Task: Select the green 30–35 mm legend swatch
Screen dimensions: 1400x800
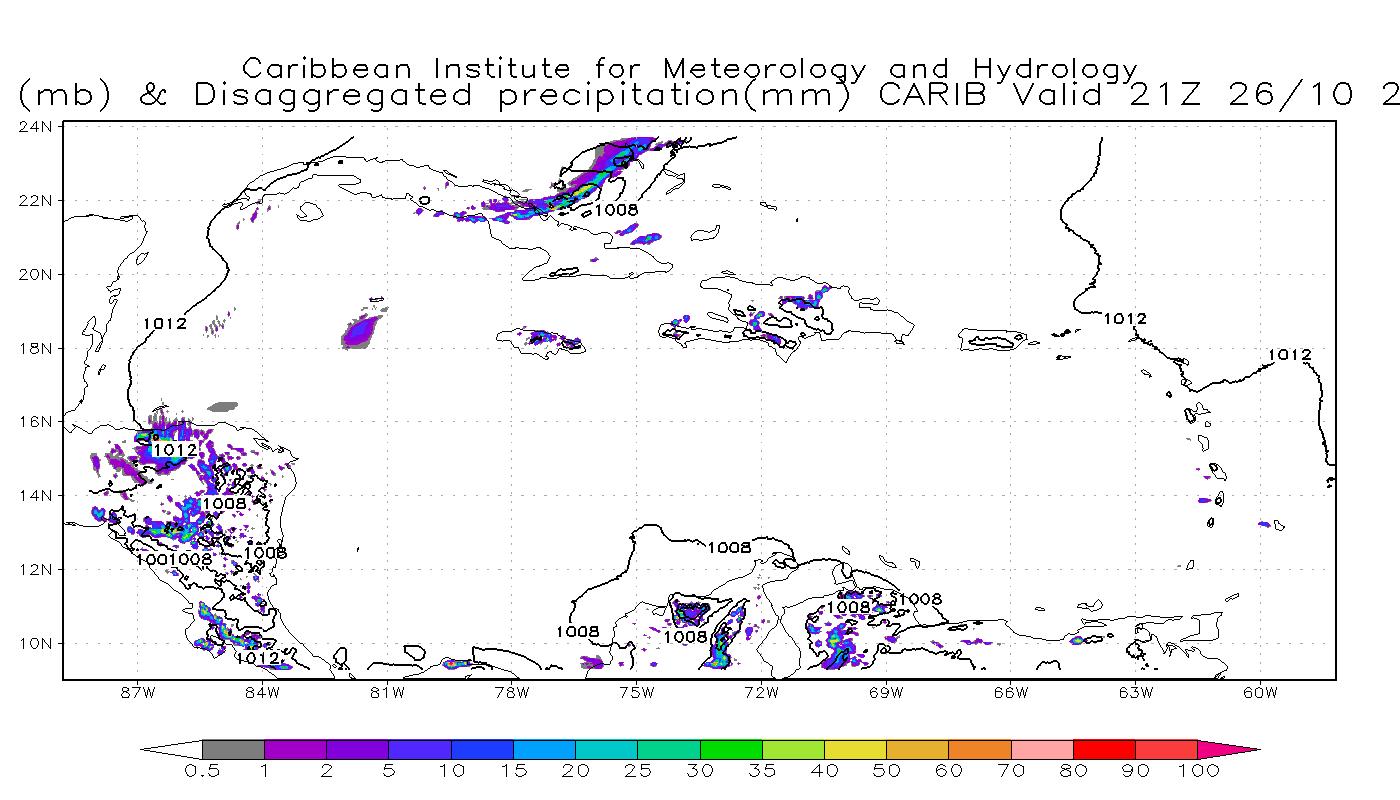Action: (x=731, y=749)
